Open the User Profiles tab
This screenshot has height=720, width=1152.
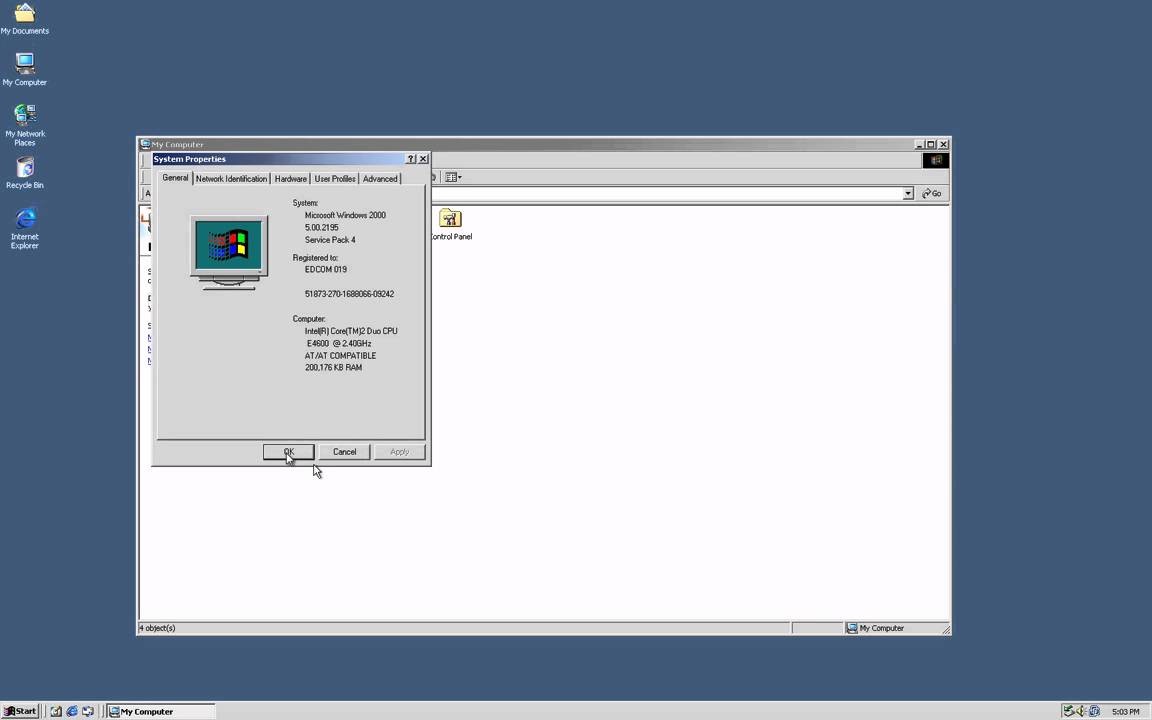click(335, 179)
